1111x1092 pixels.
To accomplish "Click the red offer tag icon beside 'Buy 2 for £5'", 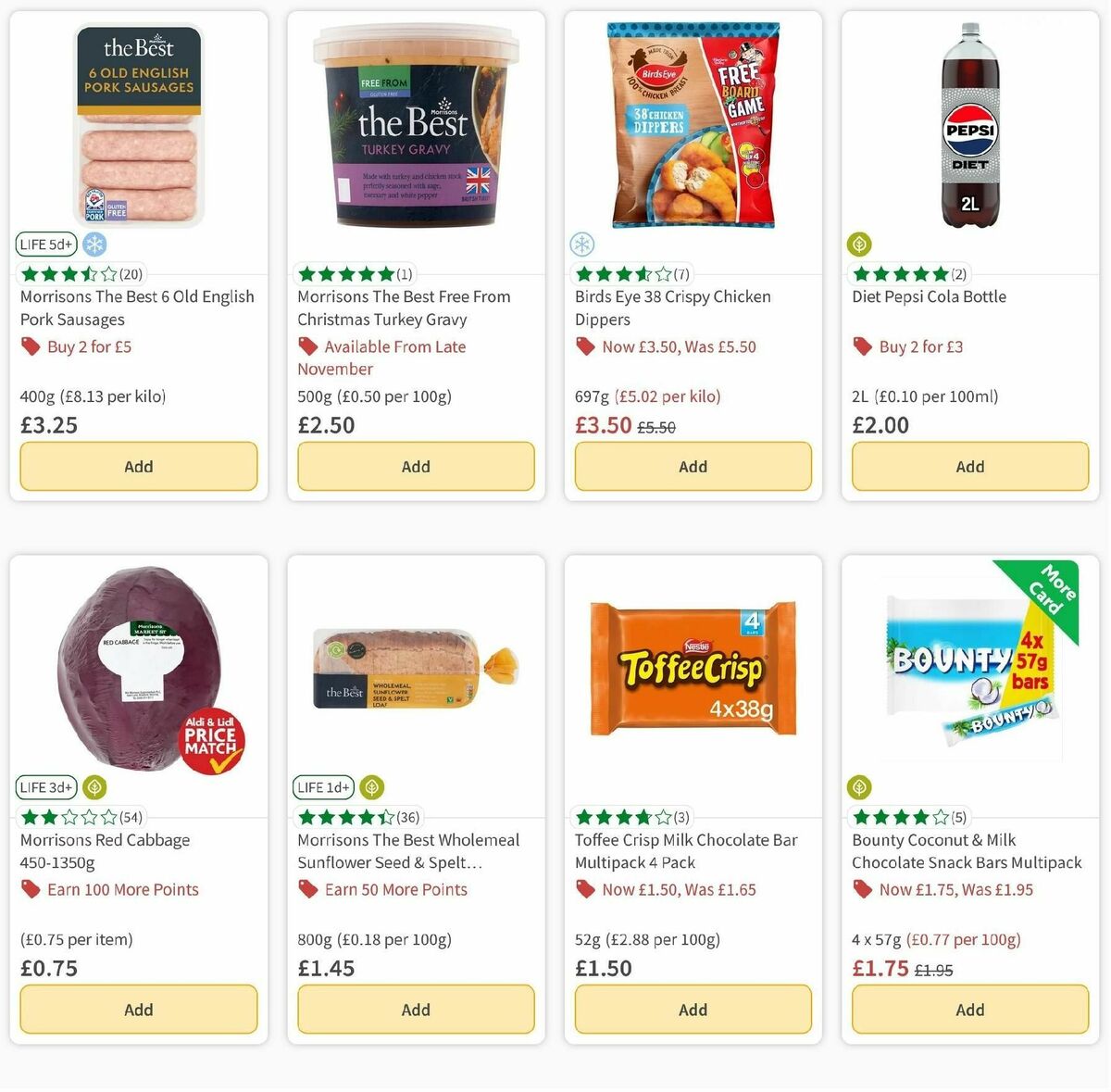I will [31, 345].
